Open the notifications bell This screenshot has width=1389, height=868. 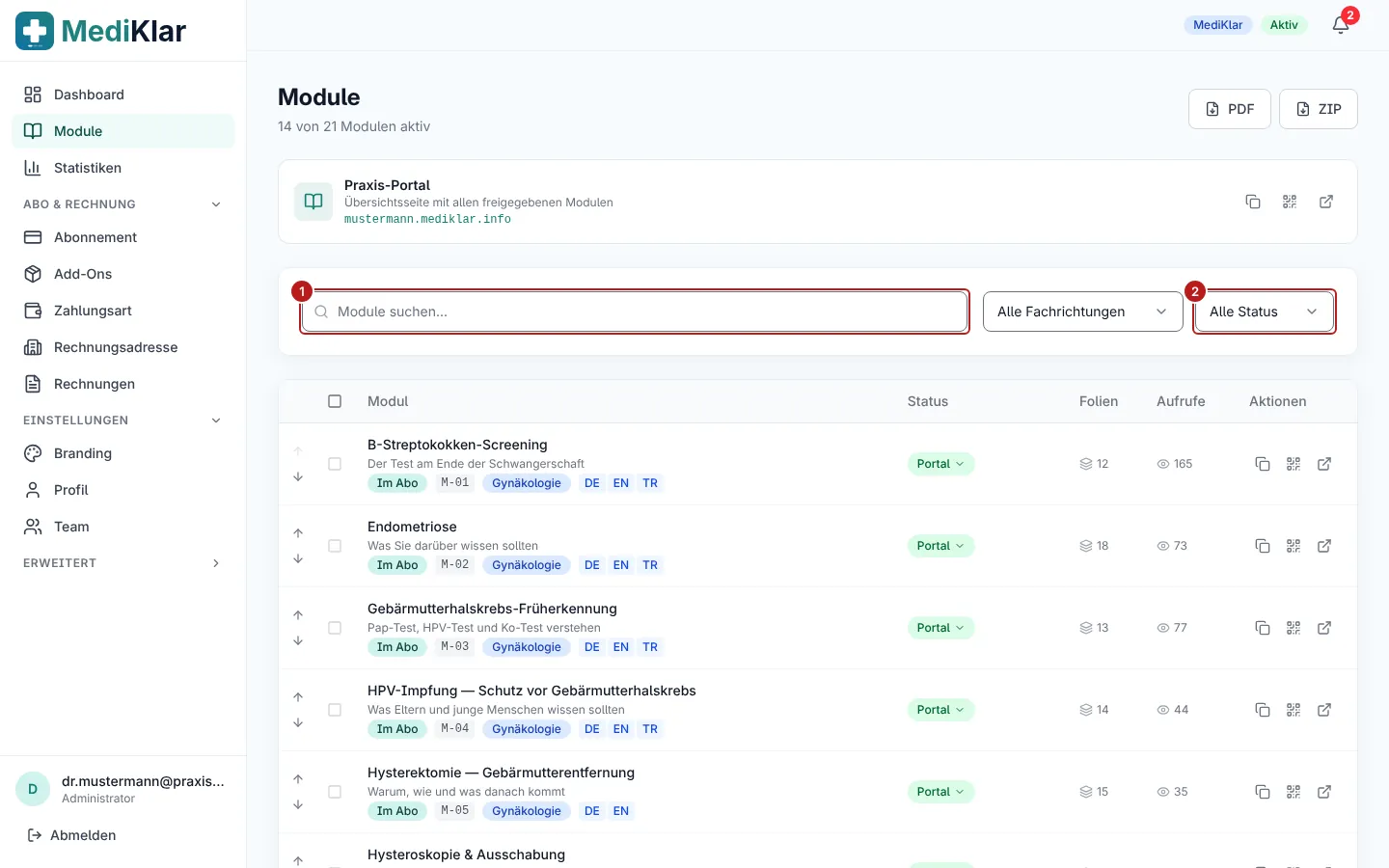pos(1341,25)
